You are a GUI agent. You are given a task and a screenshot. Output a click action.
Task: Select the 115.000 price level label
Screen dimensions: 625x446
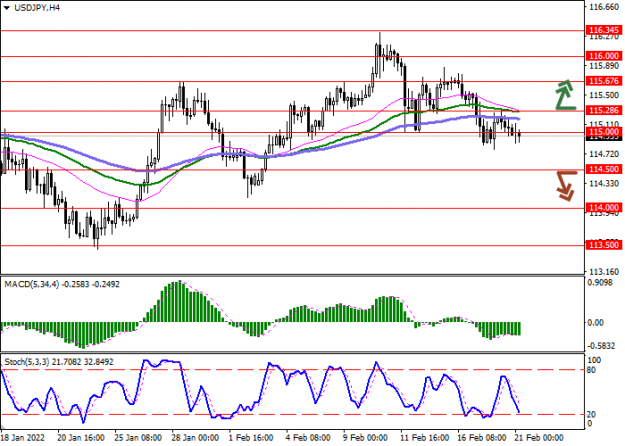(604, 132)
